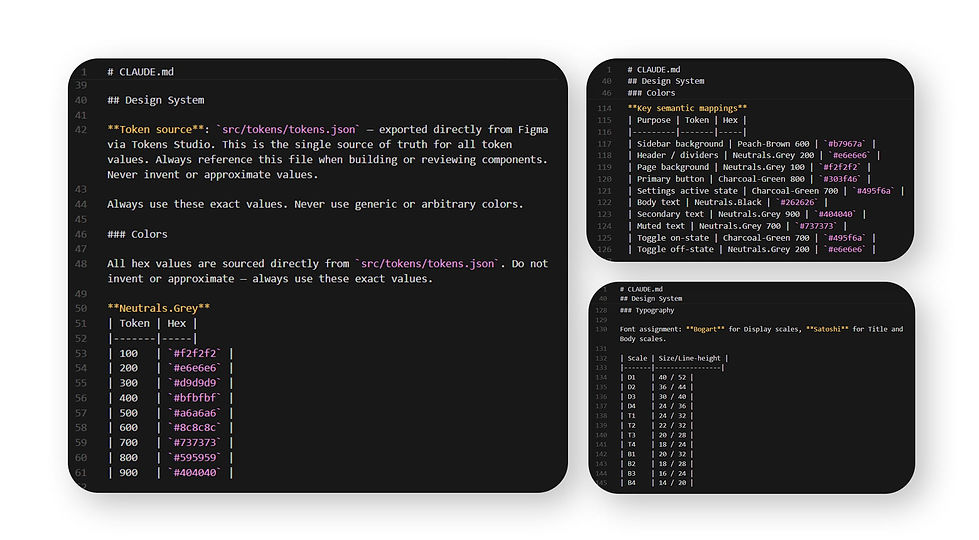Click the "## Design System" heading in the bottom-right panel
The image size is (979, 540).
(x=651, y=298)
